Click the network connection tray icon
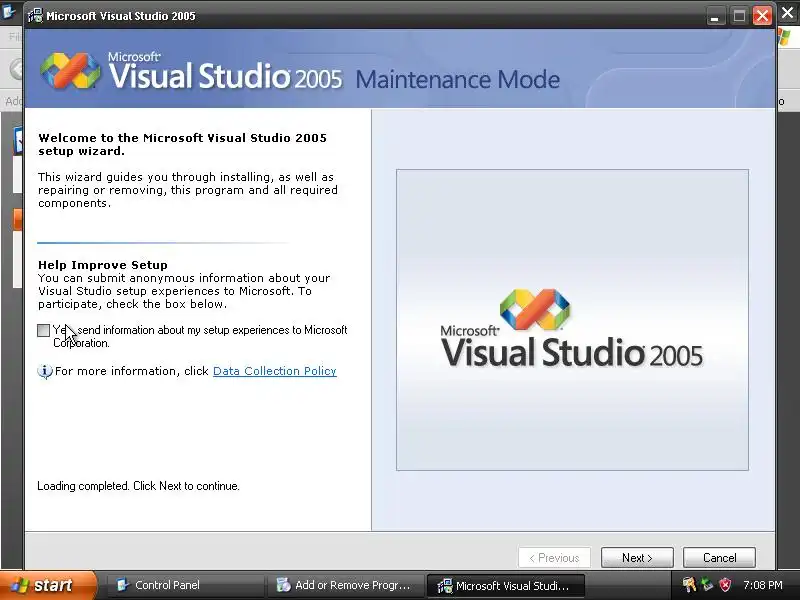This screenshot has height=600, width=800. 707,585
